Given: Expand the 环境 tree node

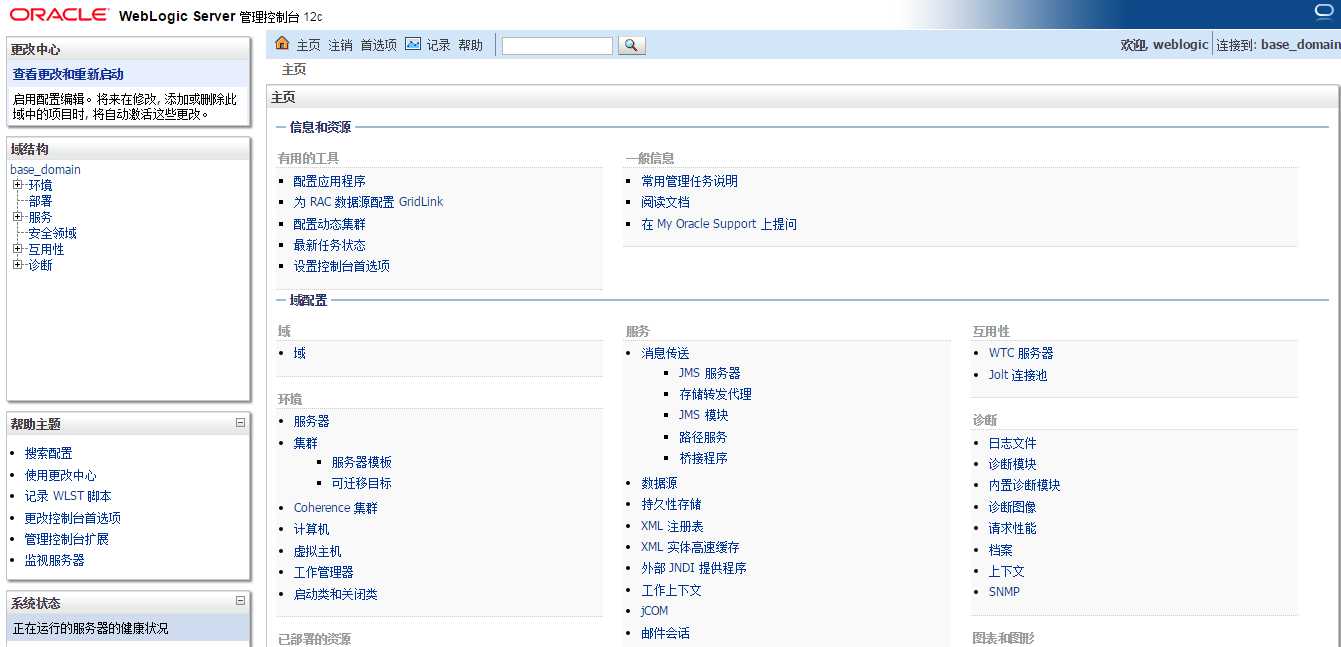Looking at the screenshot, I should 17,185.
